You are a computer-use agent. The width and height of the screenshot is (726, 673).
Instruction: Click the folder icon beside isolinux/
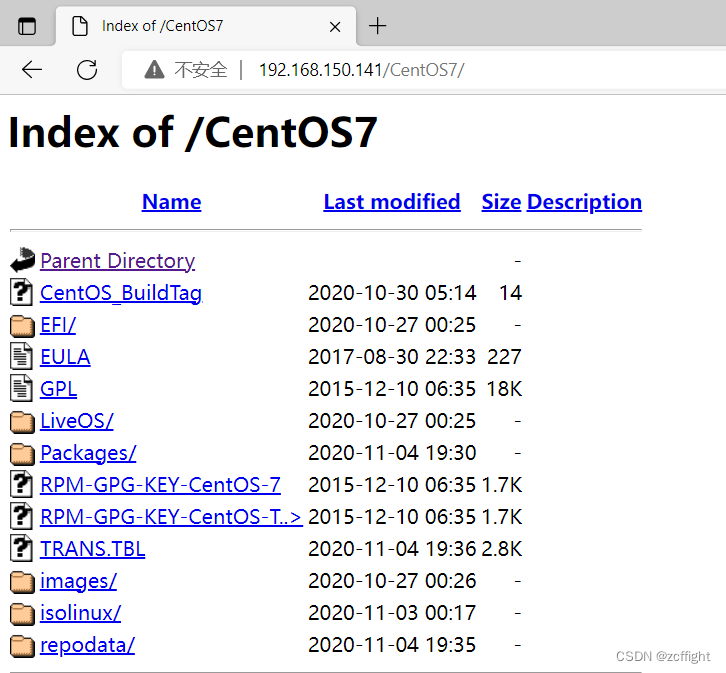click(x=22, y=614)
